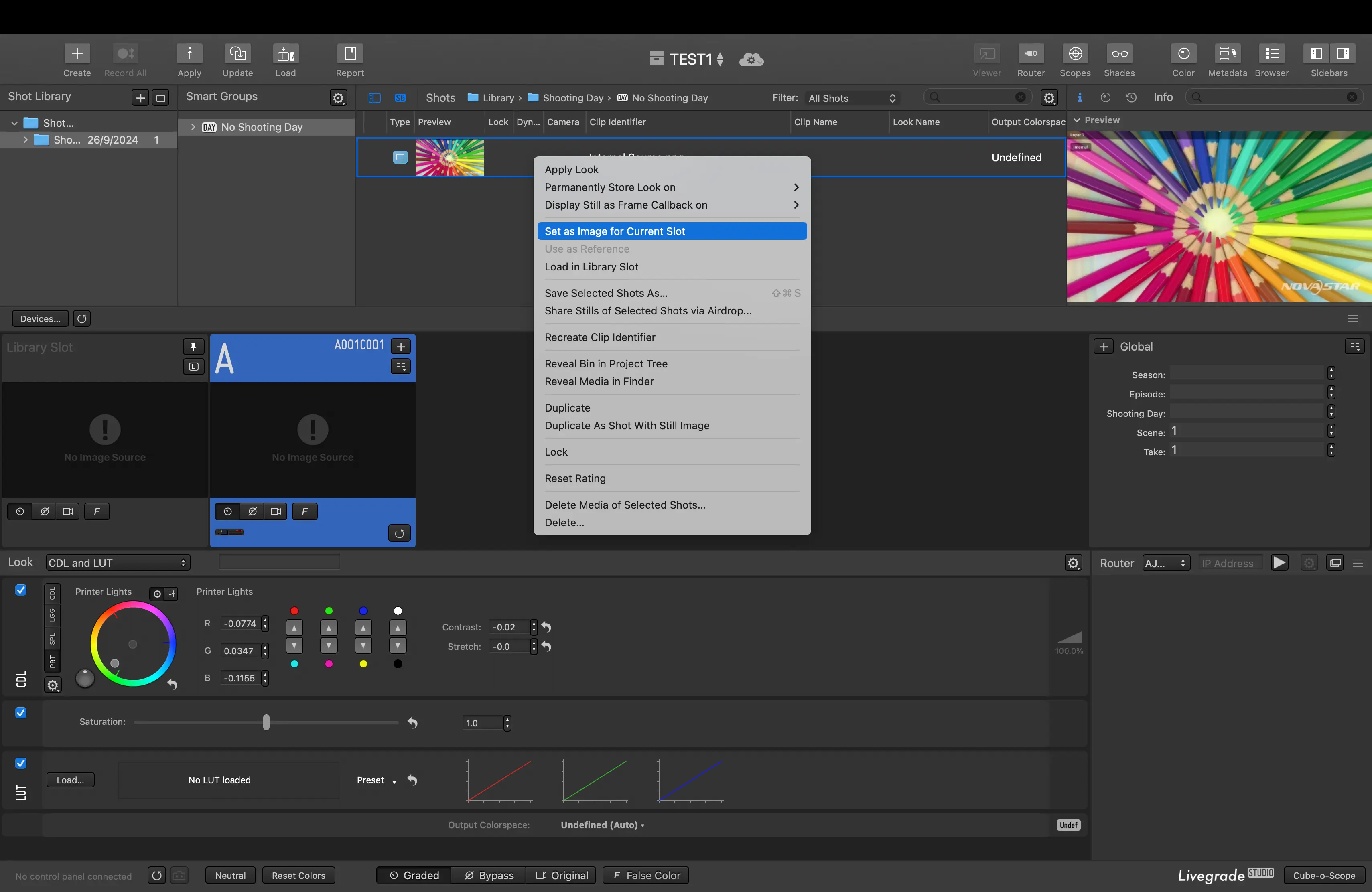Disable the CDL node checkbox
Viewport: 1372px width, 892px height.
click(x=21, y=590)
